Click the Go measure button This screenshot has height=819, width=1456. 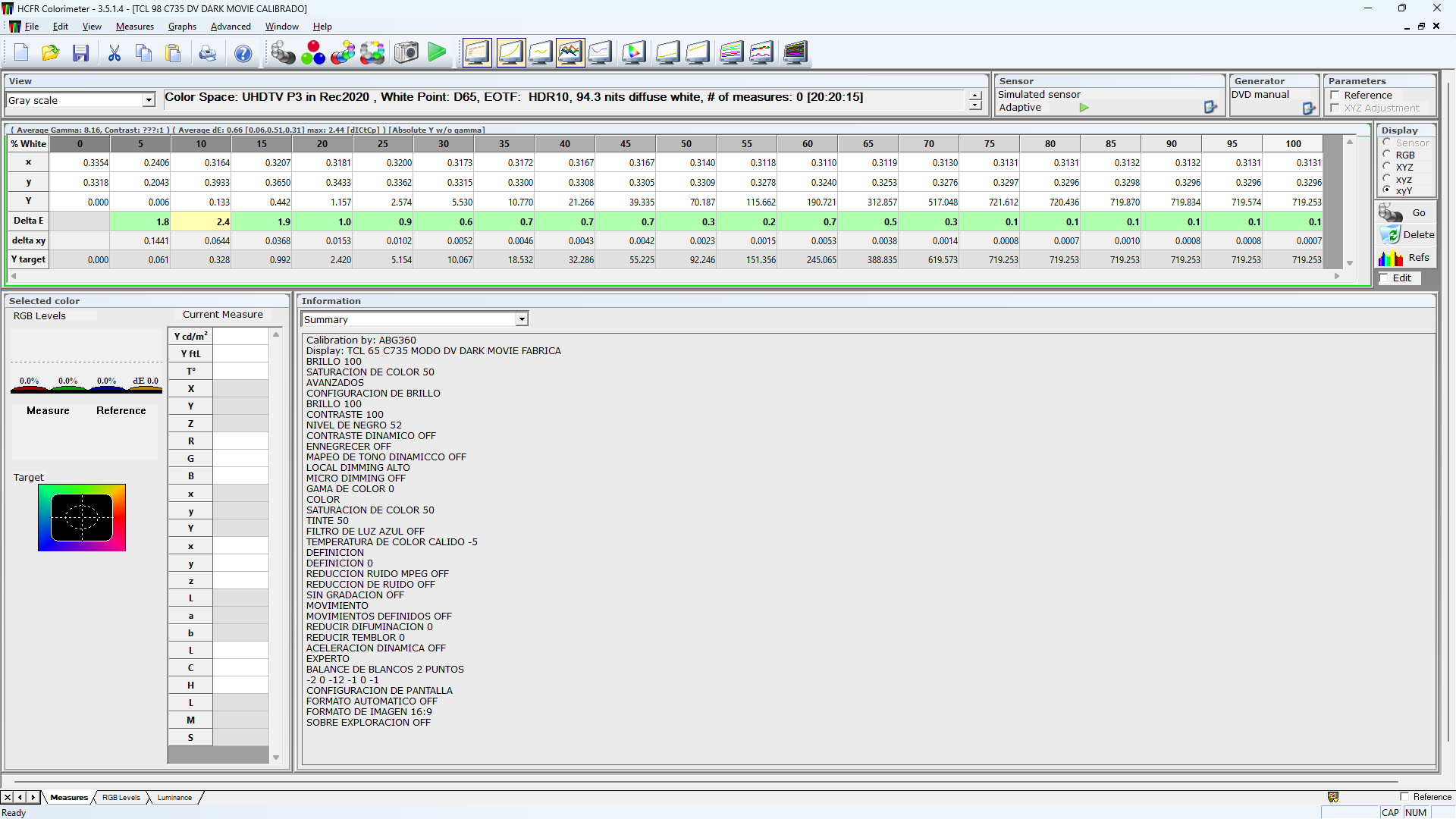[x=1407, y=213]
